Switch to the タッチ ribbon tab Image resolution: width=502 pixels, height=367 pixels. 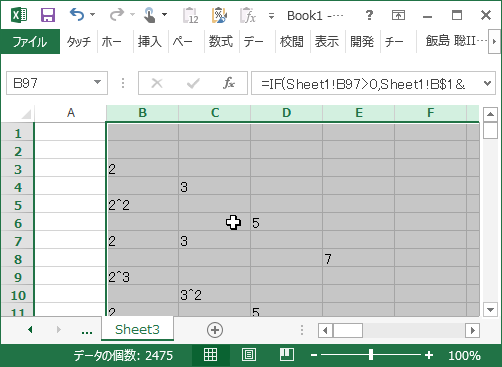point(79,42)
